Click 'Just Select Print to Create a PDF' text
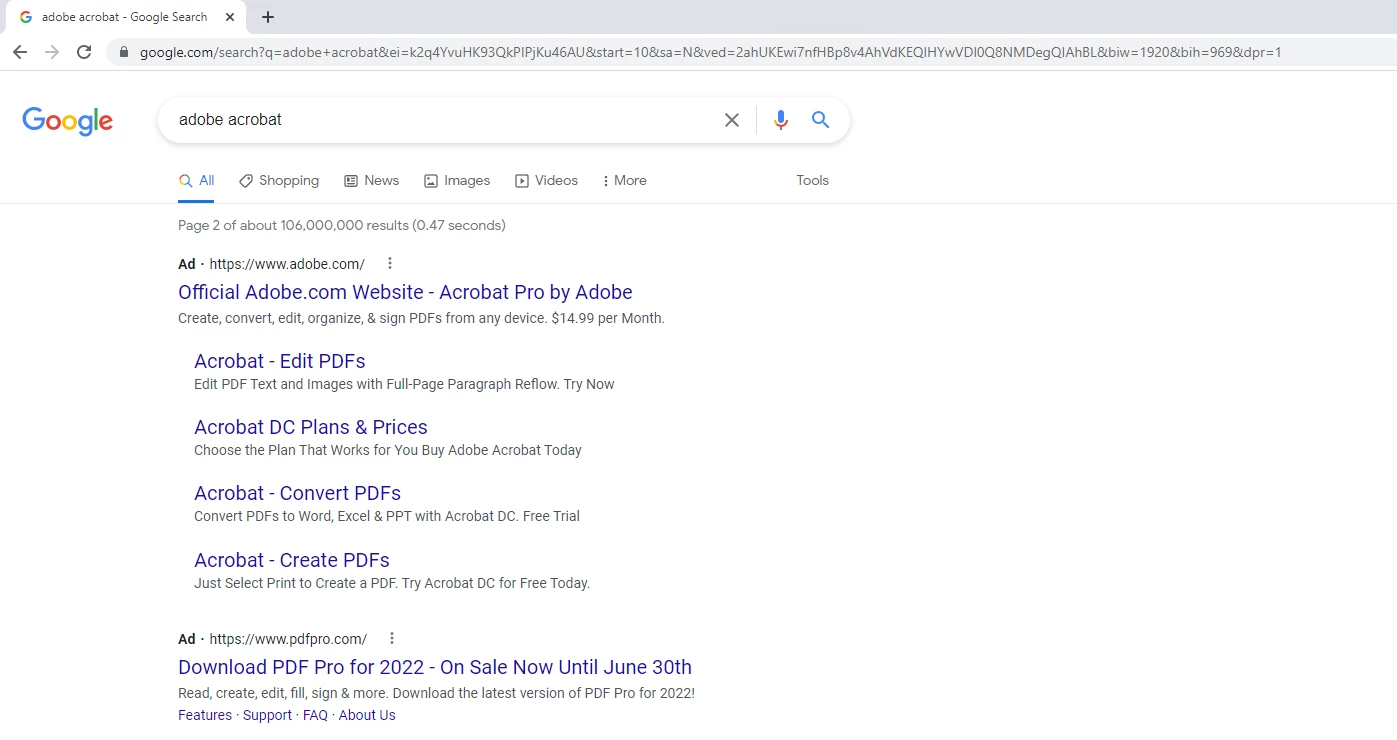 click(x=392, y=583)
